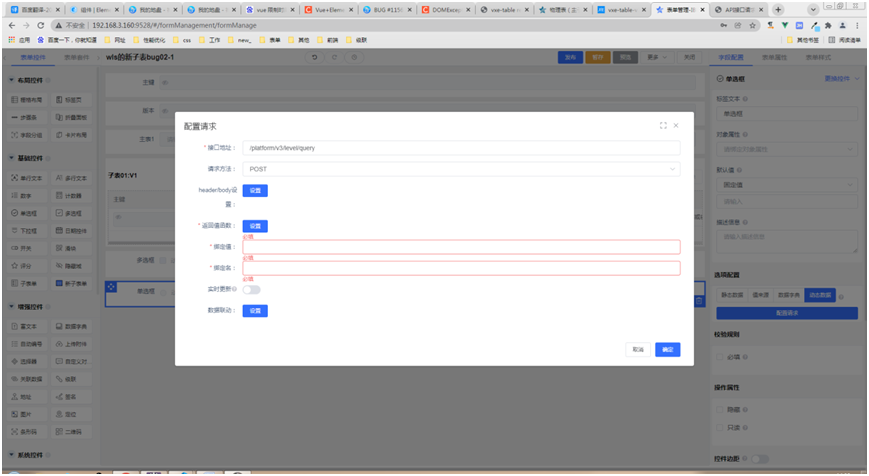Click the redo icon in form toolbar
This screenshot has height=476, width=869.
(x=335, y=58)
